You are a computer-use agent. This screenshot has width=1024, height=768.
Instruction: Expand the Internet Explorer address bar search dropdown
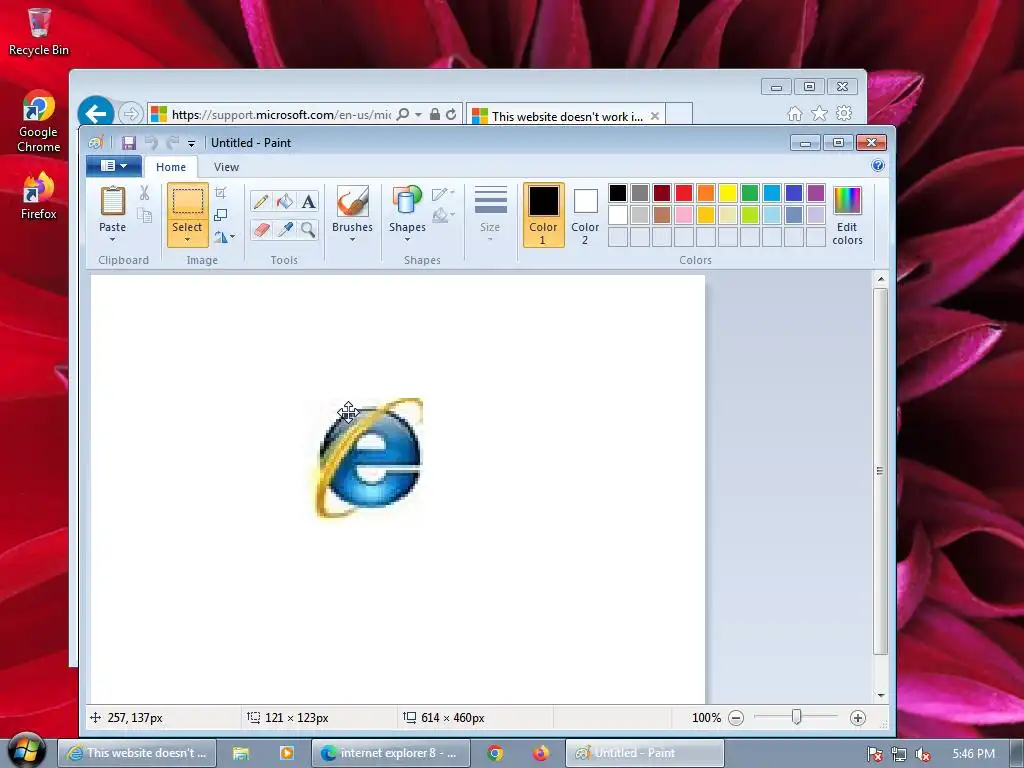tap(418, 114)
